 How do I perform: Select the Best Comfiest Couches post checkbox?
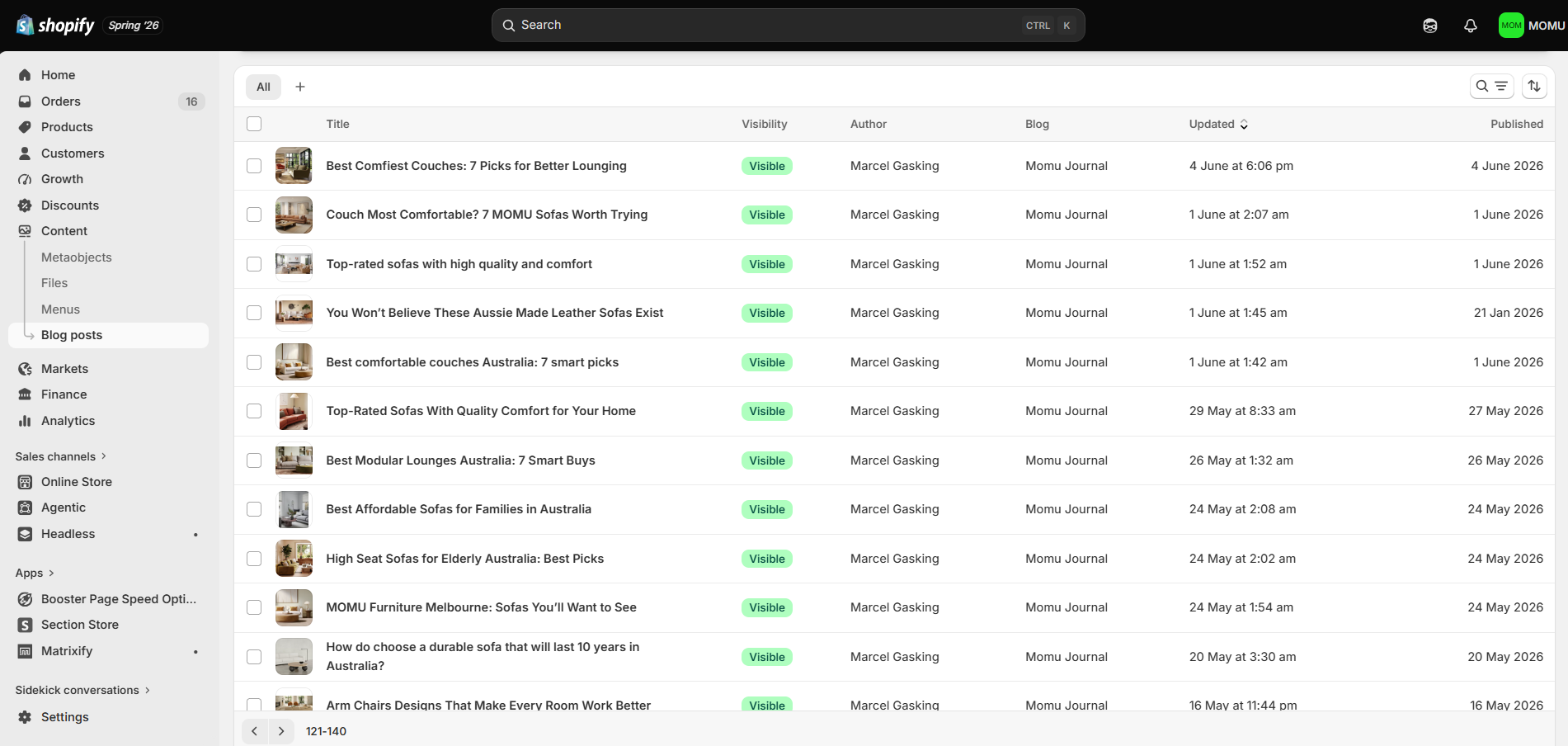pyautogui.click(x=254, y=166)
